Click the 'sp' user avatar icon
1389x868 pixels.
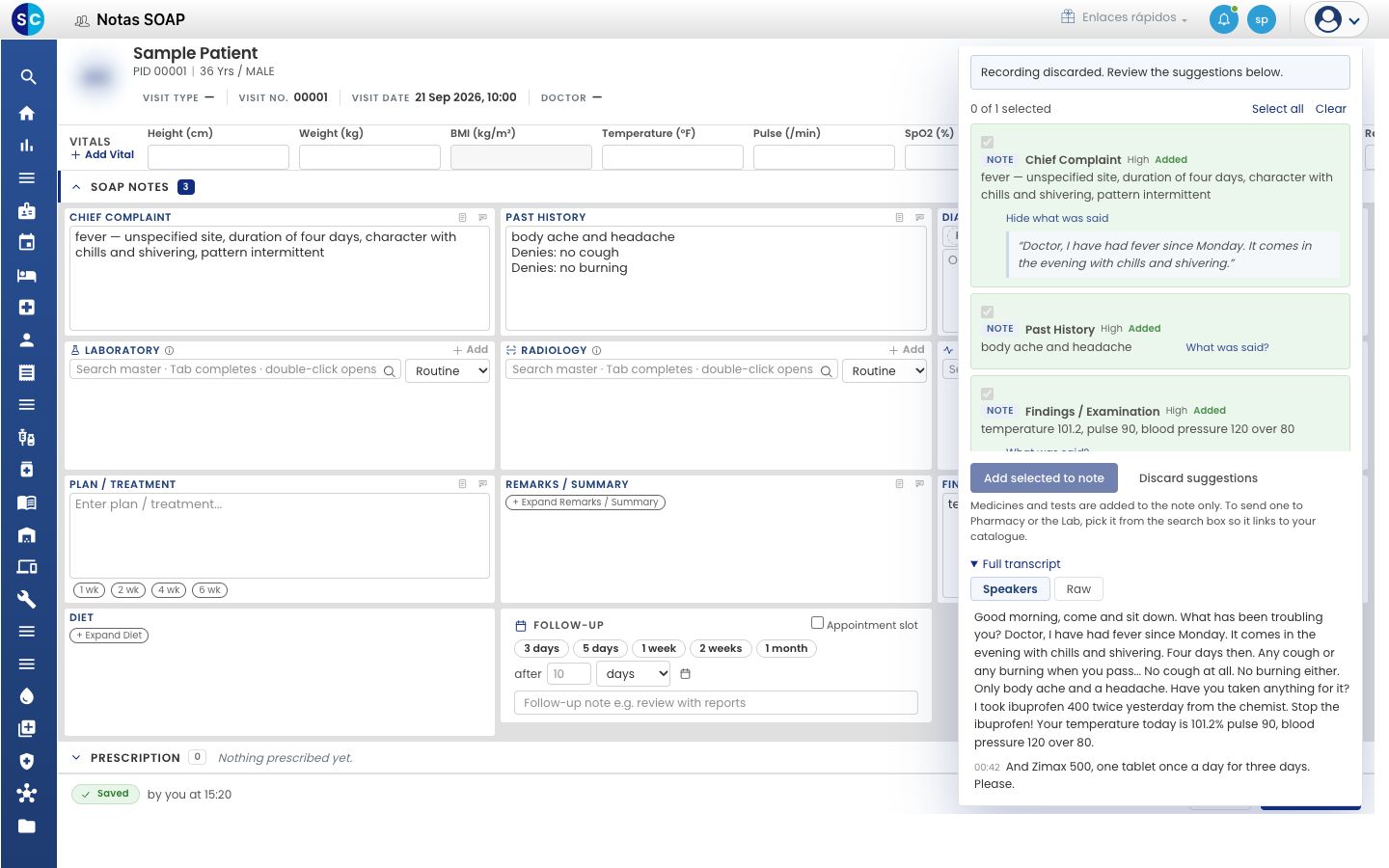(1262, 19)
